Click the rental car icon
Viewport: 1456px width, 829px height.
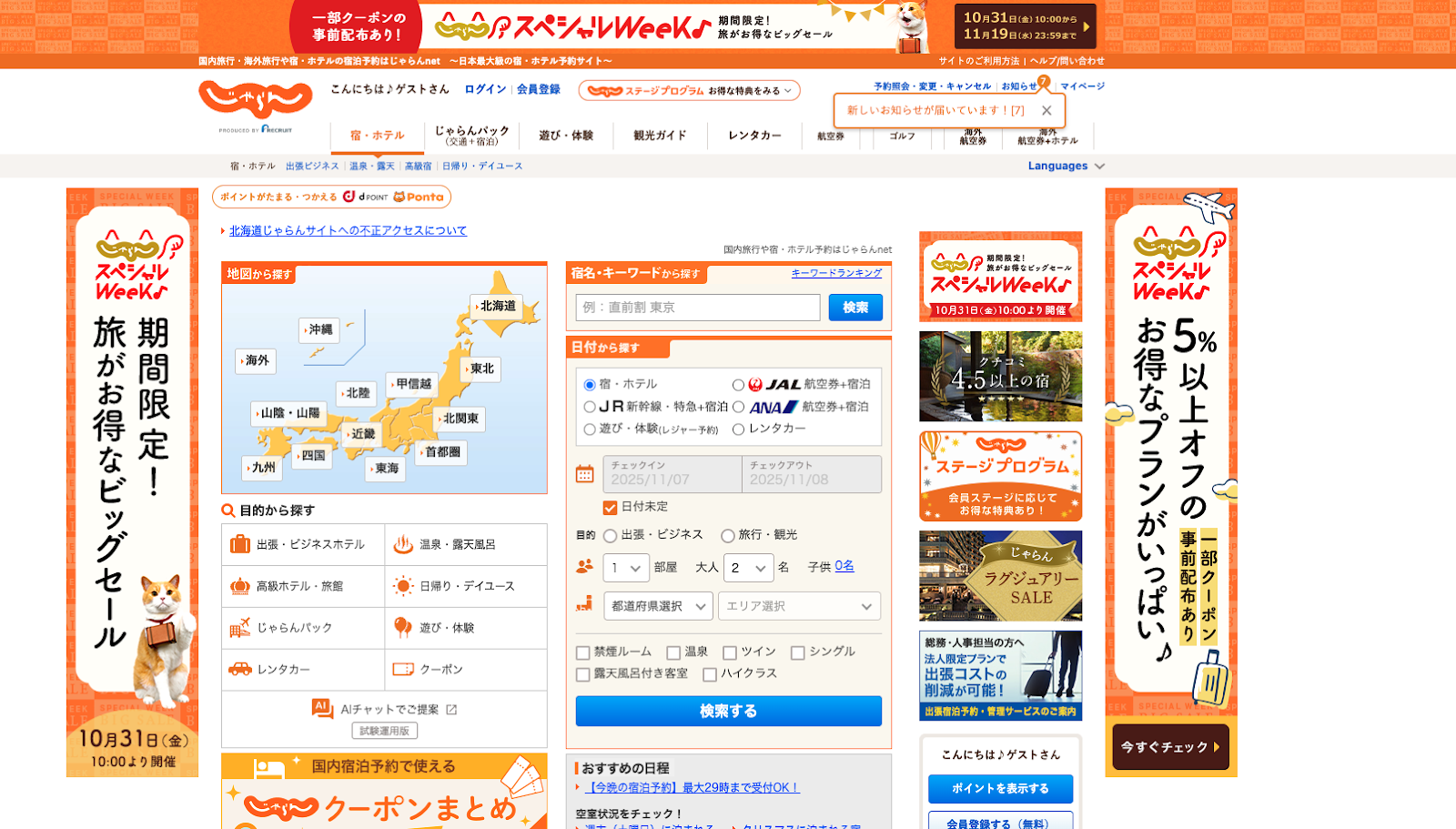point(239,670)
